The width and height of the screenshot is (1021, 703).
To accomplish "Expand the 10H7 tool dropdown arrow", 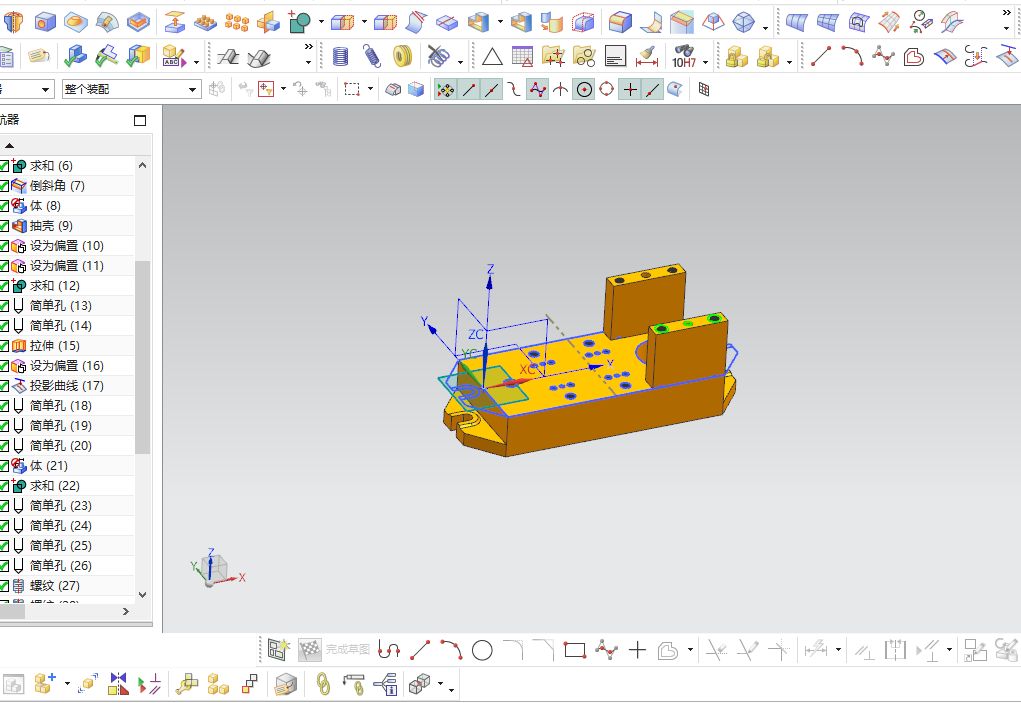I will click(705, 62).
